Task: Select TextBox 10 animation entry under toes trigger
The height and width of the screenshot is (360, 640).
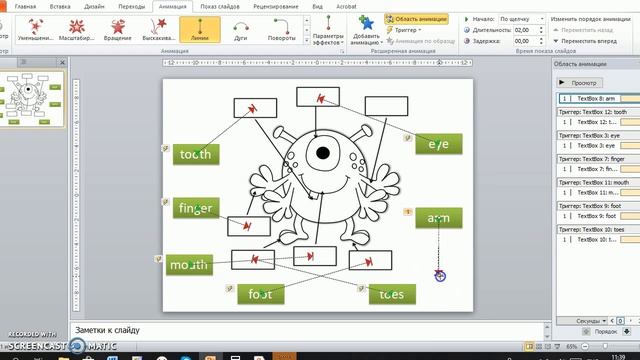Action: click(x=598, y=240)
